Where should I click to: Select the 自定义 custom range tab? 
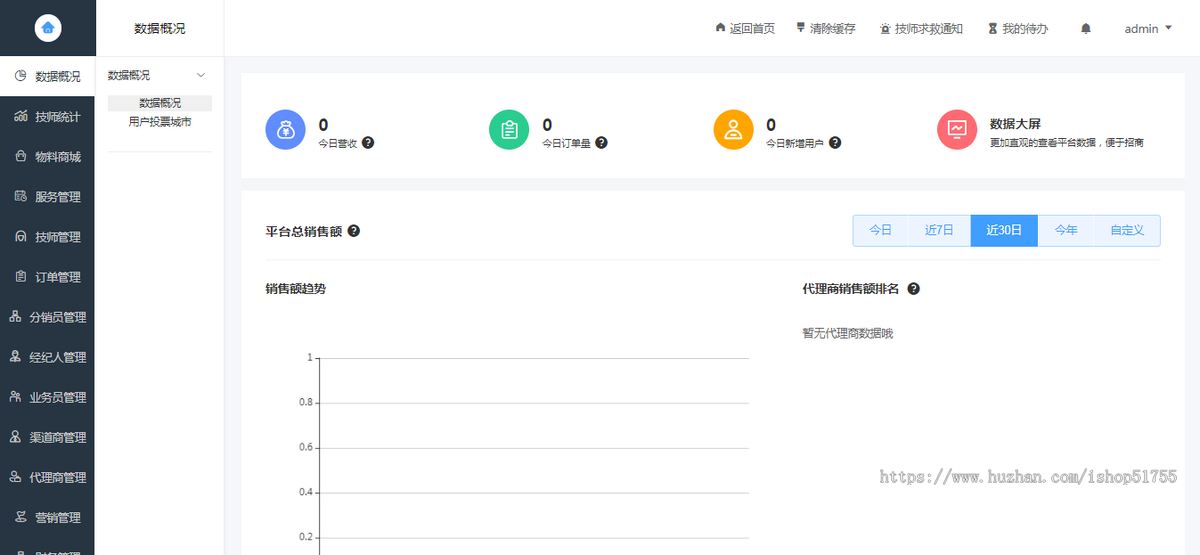click(1127, 230)
